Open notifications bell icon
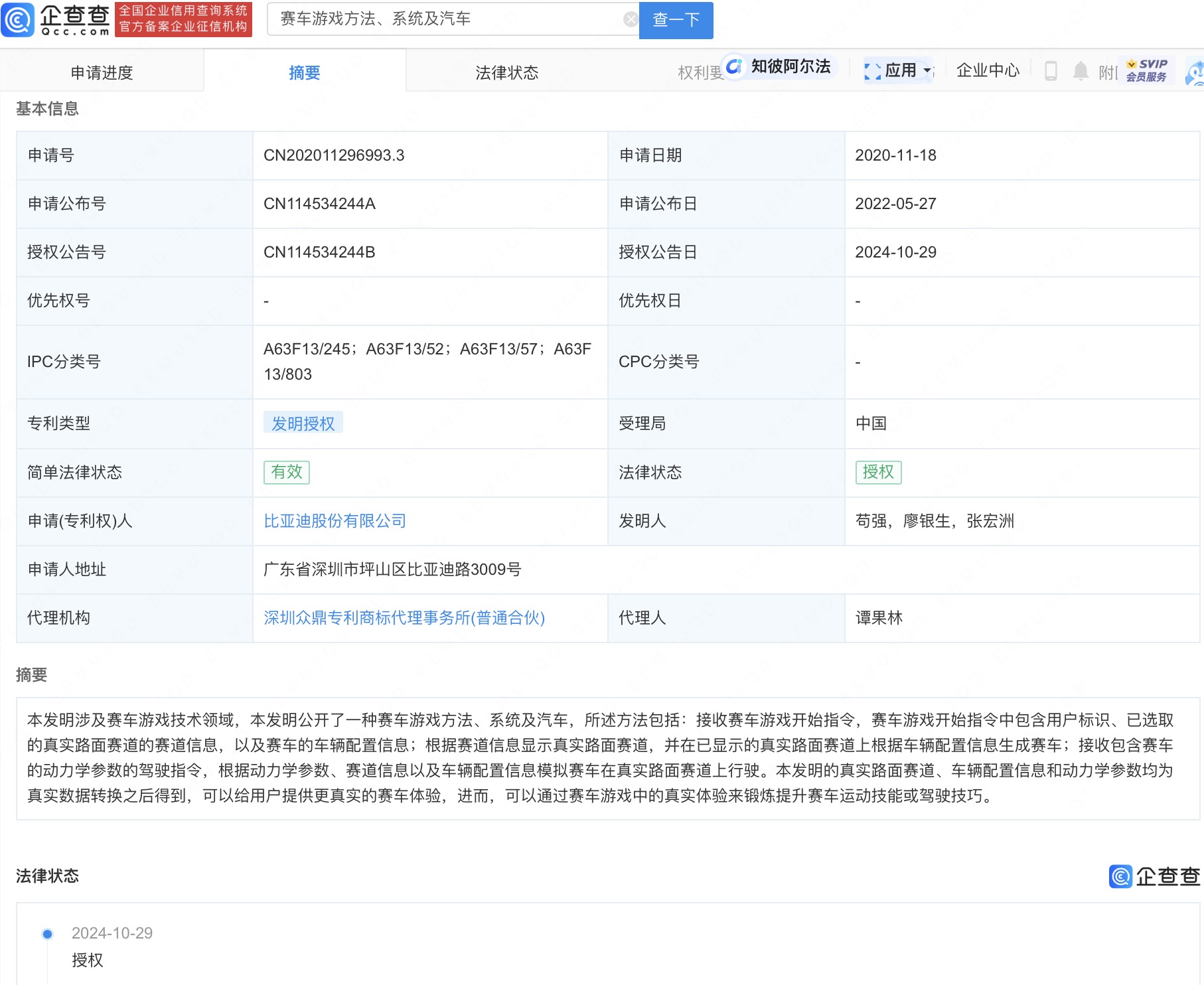 [1081, 70]
